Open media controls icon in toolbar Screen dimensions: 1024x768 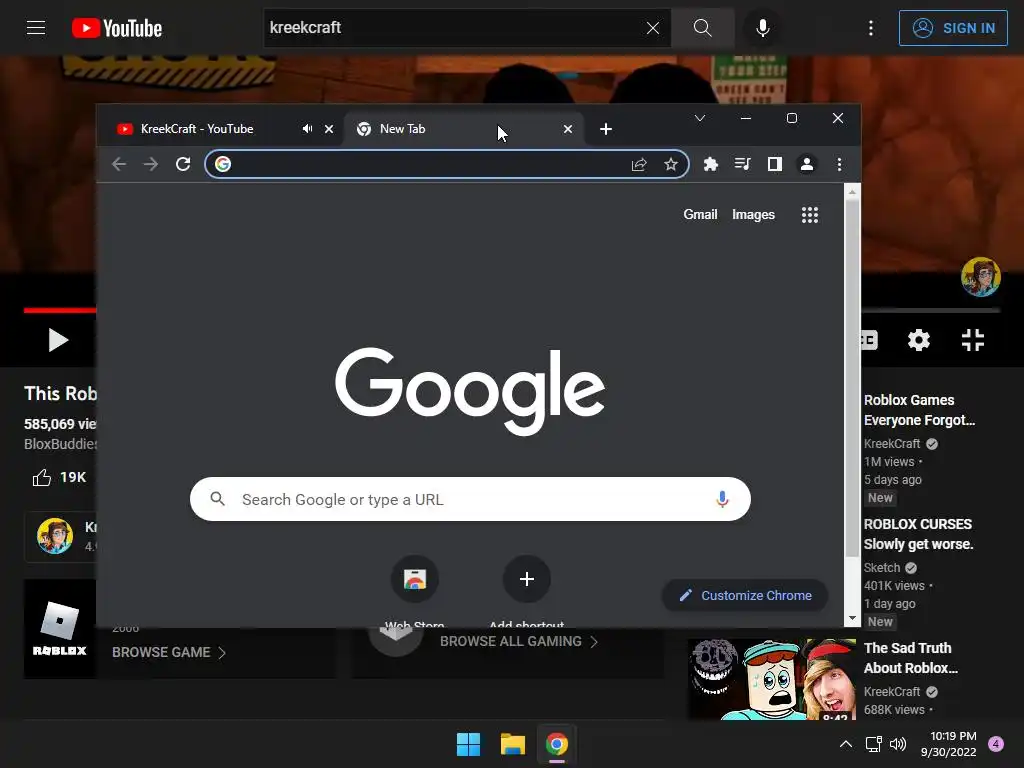point(743,164)
